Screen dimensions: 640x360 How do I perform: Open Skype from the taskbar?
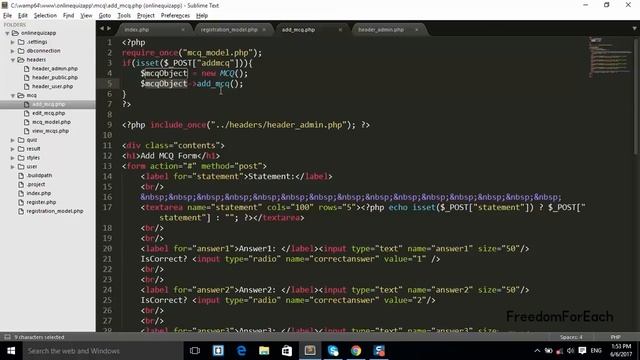pos(333,351)
